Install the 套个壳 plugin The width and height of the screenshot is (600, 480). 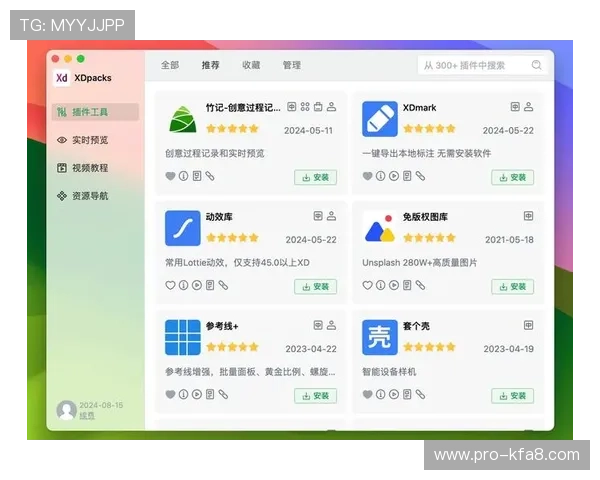(x=513, y=395)
